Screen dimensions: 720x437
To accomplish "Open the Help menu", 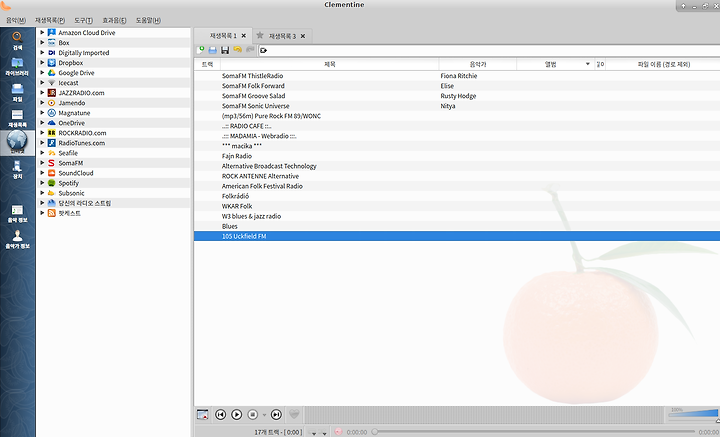I will coord(148,20).
